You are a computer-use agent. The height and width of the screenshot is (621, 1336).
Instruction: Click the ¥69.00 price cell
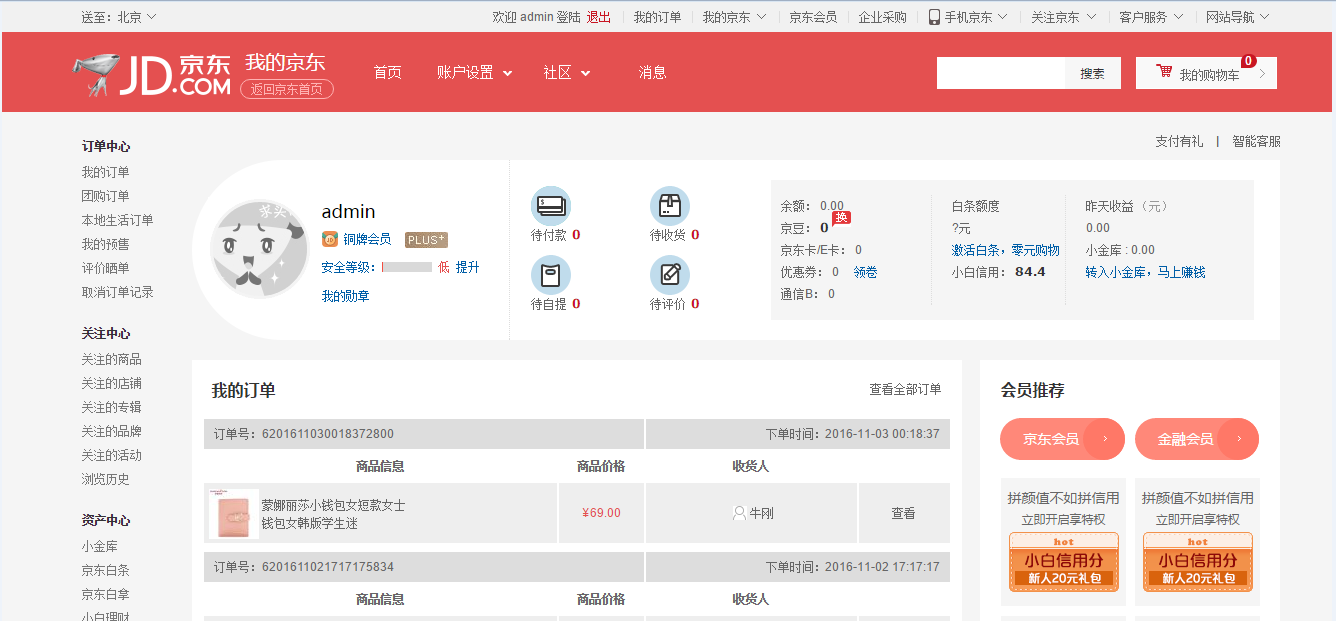pyautogui.click(x=601, y=513)
